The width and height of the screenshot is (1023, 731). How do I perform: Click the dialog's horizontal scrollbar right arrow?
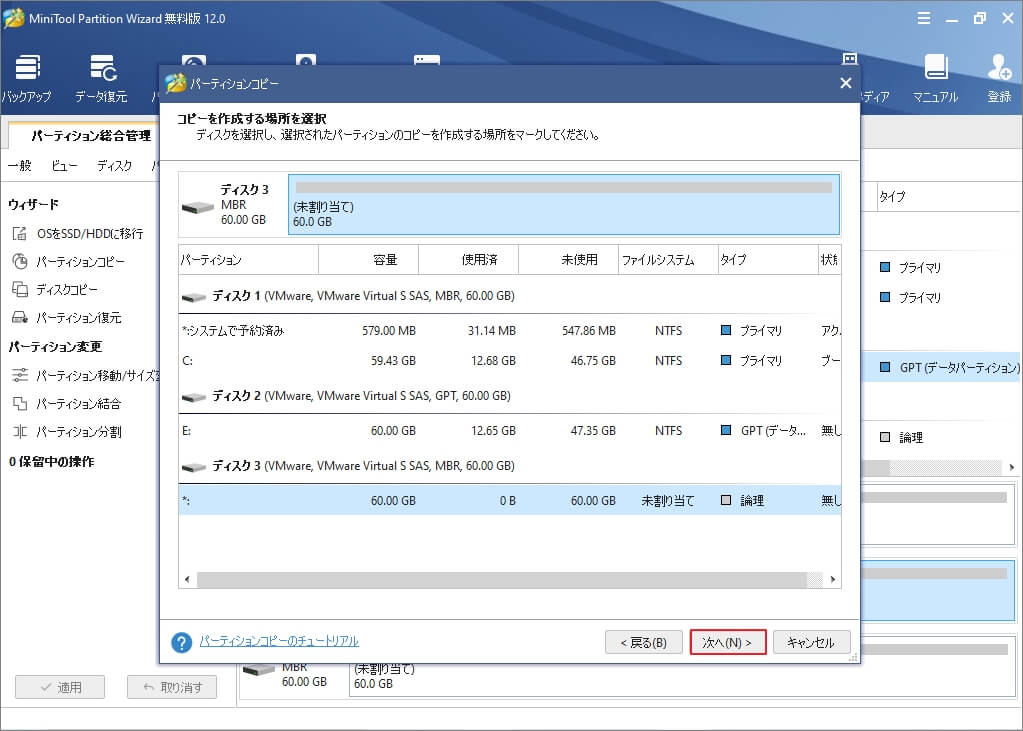(x=833, y=578)
